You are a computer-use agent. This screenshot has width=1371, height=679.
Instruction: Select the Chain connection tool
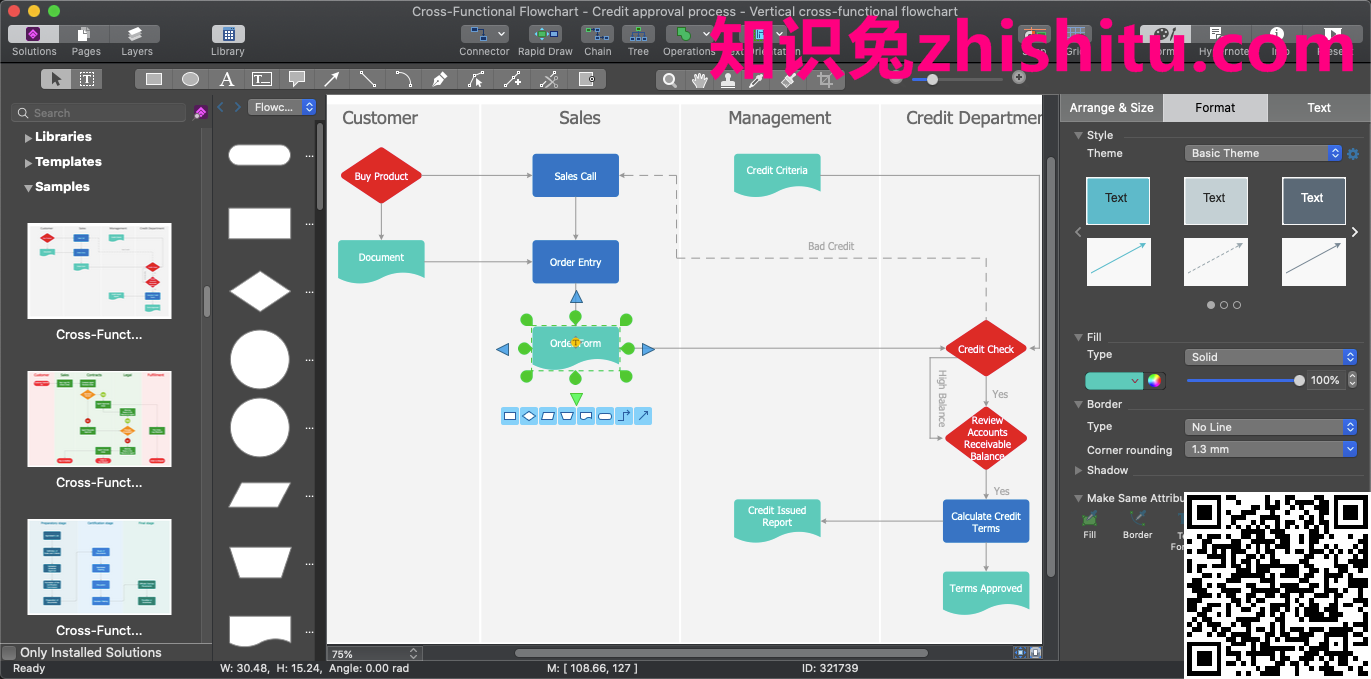598,34
